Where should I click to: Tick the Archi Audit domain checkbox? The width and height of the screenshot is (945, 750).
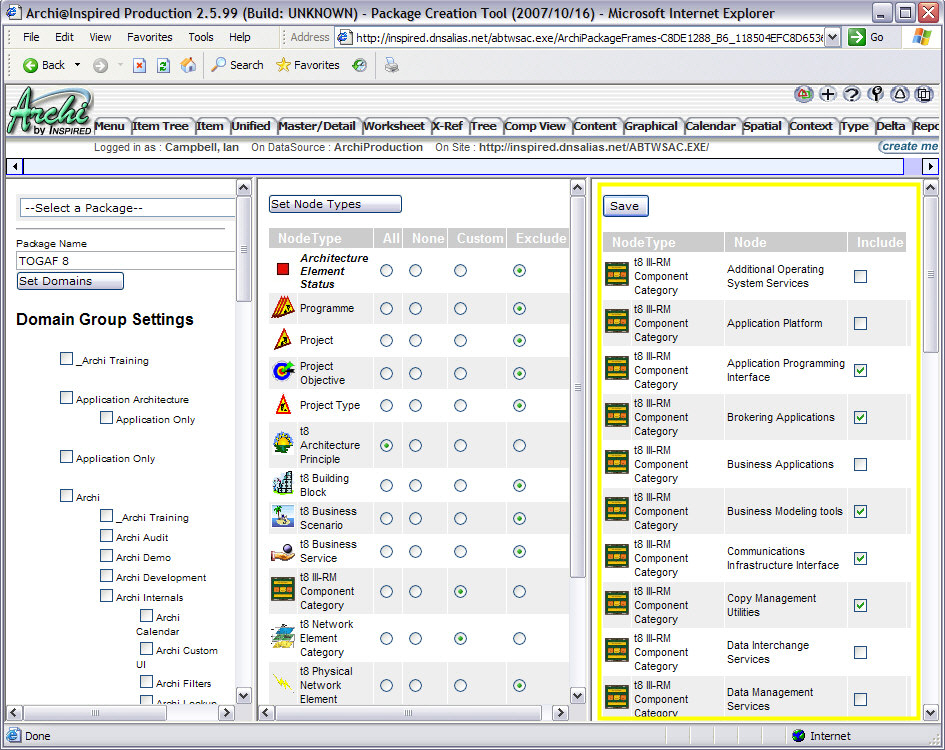pyautogui.click(x=107, y=537)
